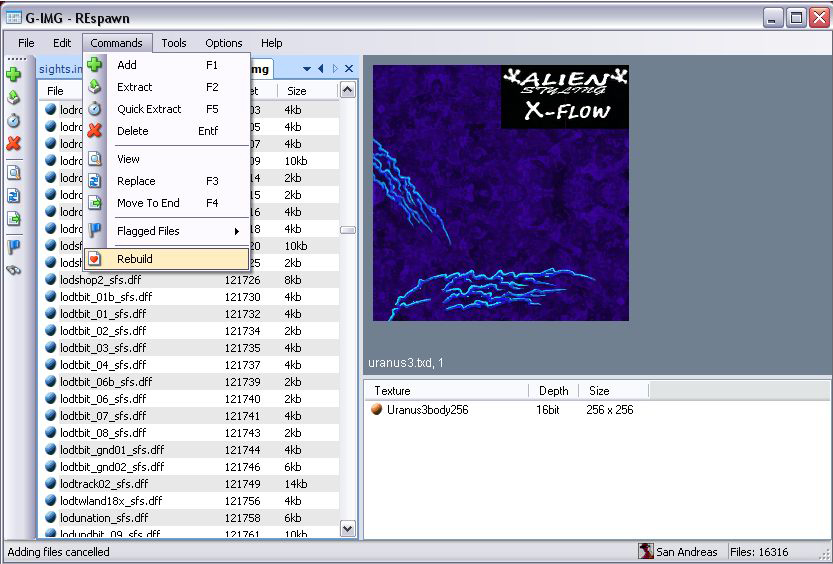
Task: Choose Replace from the Commands menu
Action: click(x=166, y=181)
